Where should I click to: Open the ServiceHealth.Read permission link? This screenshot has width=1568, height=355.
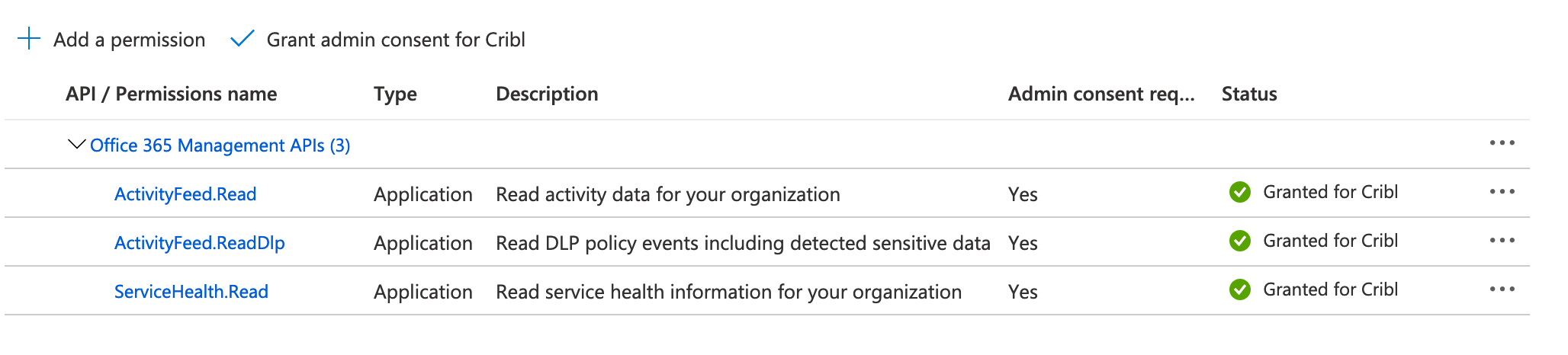tap(191, 292)
